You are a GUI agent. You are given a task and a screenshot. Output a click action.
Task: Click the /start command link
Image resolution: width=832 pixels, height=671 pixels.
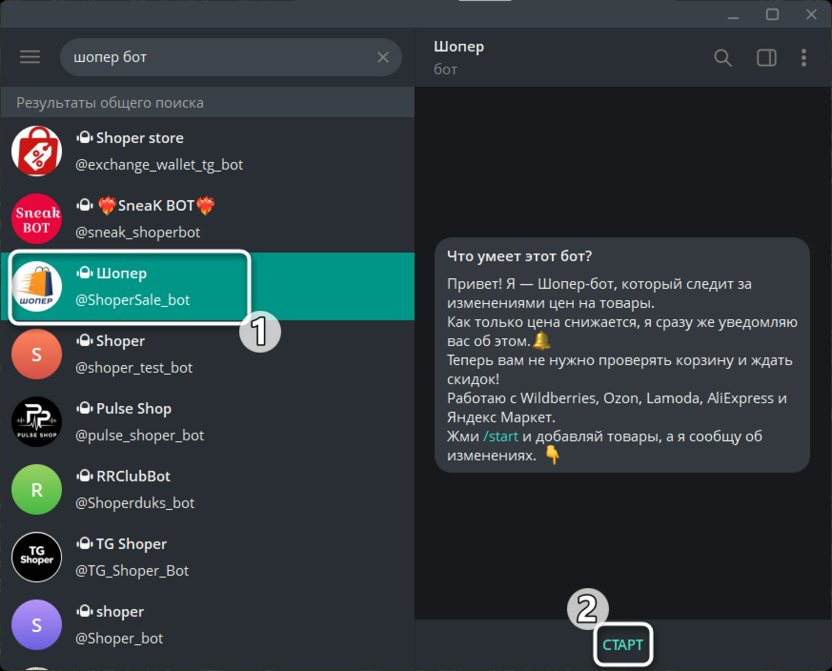tap(500, 437)
